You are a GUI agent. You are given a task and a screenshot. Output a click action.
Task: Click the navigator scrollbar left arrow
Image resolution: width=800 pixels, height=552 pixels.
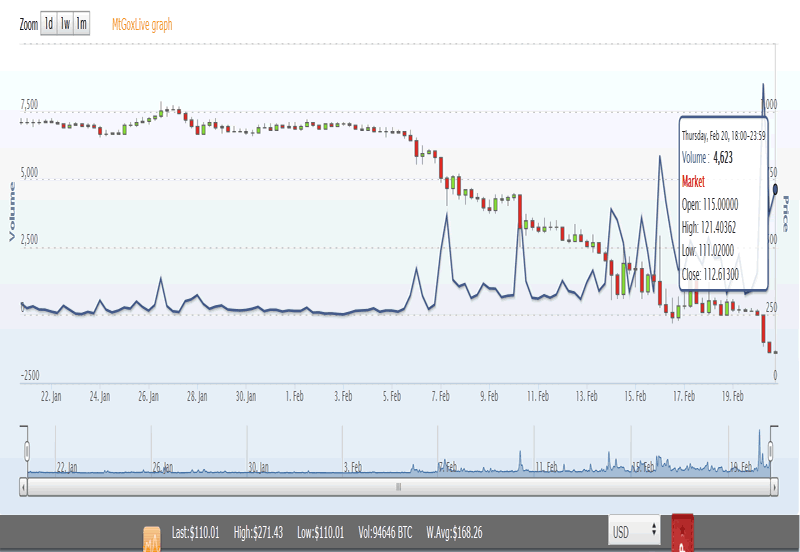[x=23, y=487]
